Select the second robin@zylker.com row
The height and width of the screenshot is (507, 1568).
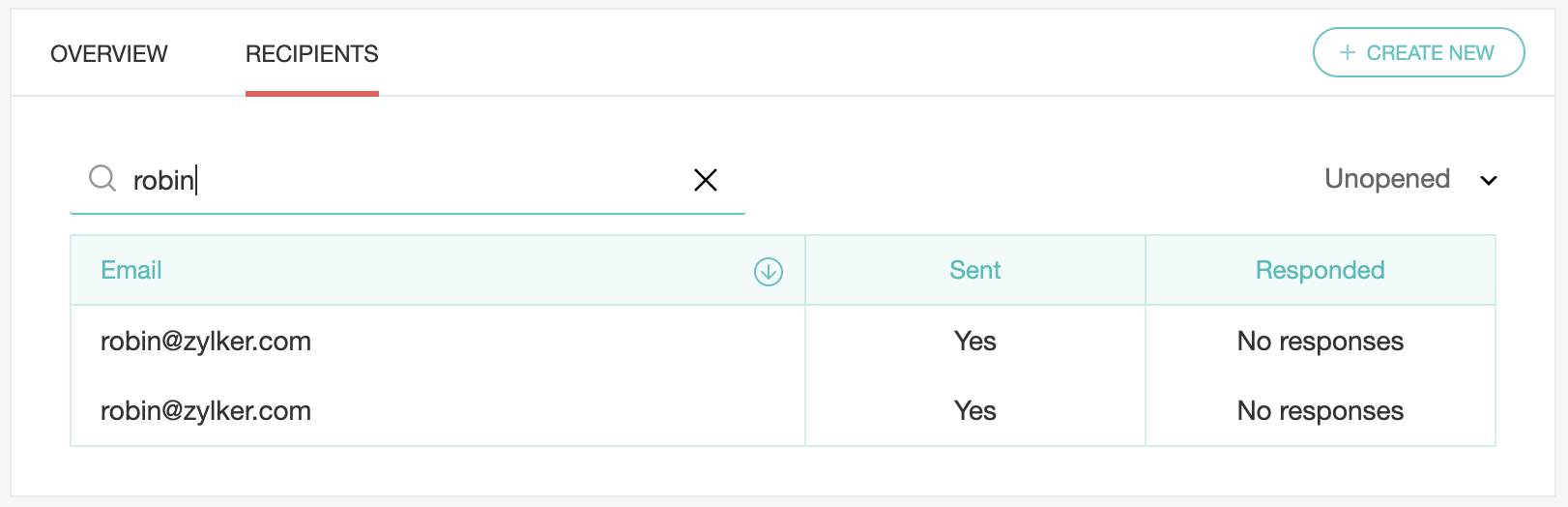pyautogui.click(x=206, y=411)
